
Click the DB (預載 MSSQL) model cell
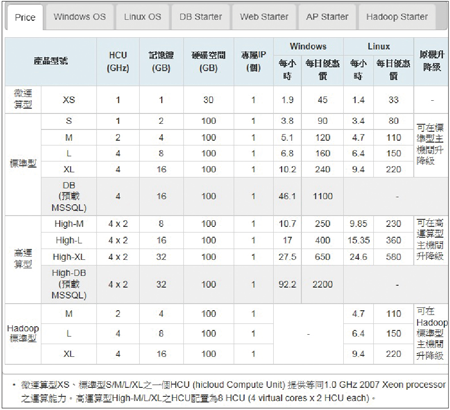pos(69,196)
